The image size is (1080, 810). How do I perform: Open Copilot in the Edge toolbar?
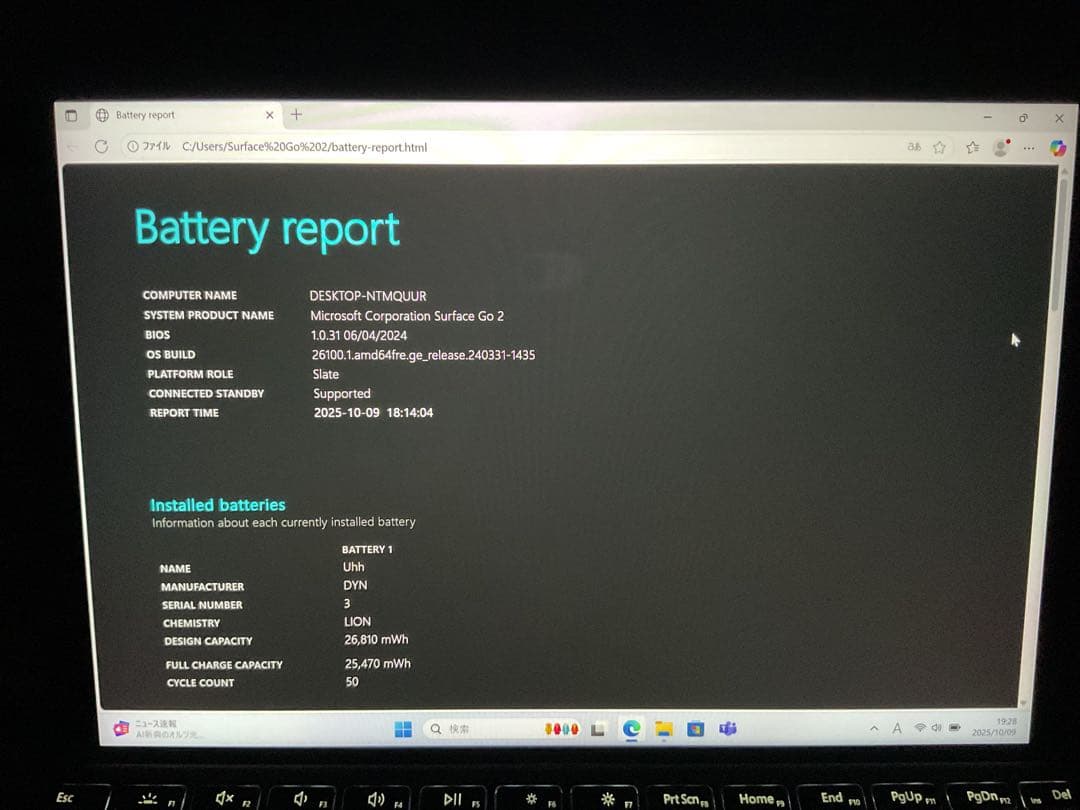[x=1059, y=147]
